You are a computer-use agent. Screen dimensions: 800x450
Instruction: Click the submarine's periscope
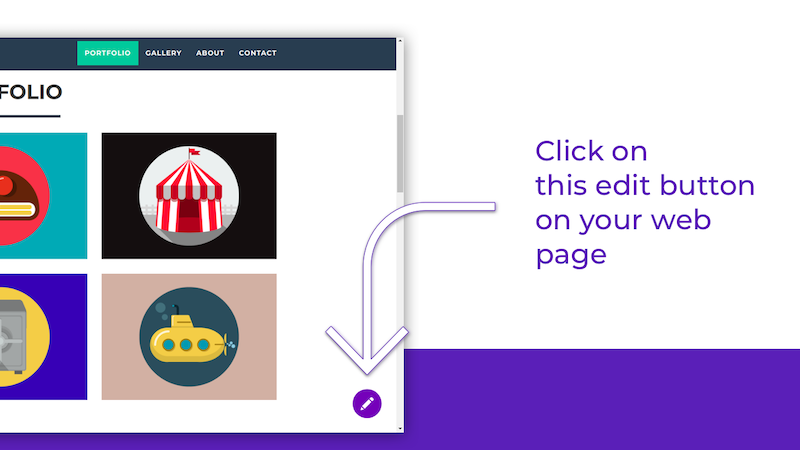[x=176, y=311]
